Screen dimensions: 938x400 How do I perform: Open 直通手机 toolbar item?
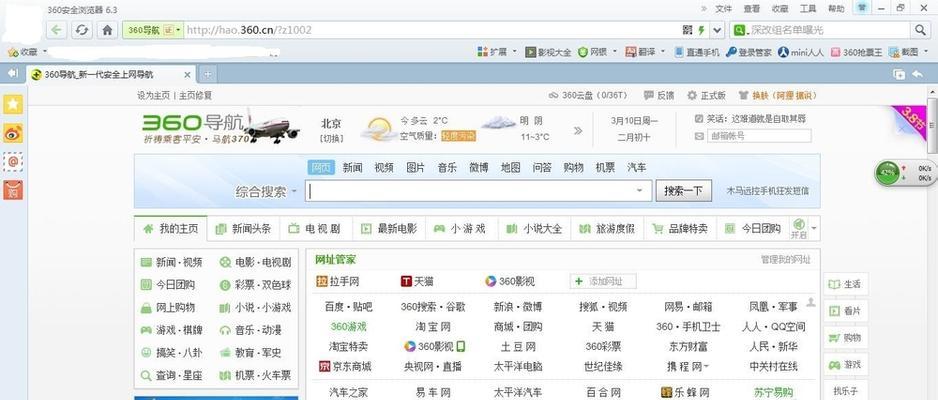click(x=697, y=52)
